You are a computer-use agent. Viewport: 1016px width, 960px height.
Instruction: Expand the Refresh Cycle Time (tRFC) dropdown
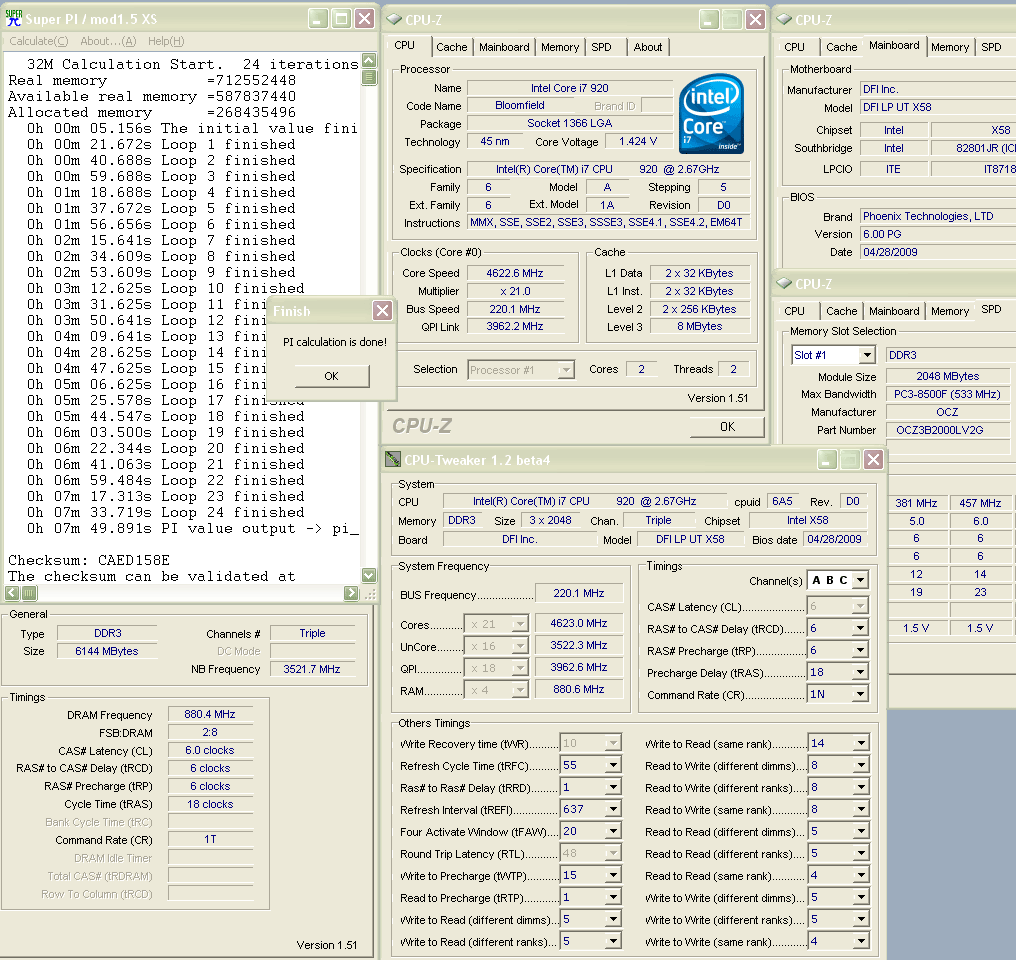[612, 766]
